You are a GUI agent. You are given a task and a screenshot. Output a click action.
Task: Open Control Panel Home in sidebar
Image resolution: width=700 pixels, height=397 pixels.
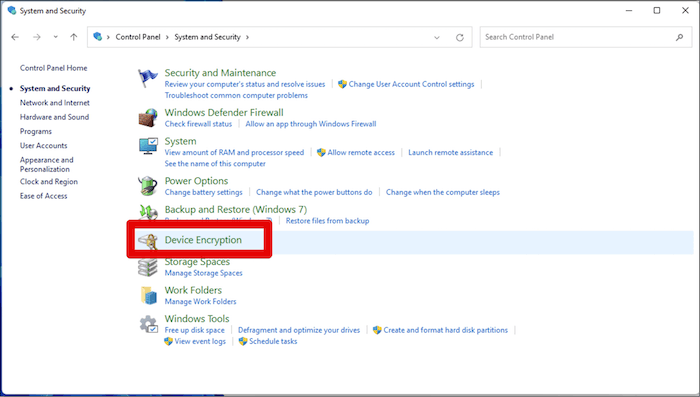[54, 68]
